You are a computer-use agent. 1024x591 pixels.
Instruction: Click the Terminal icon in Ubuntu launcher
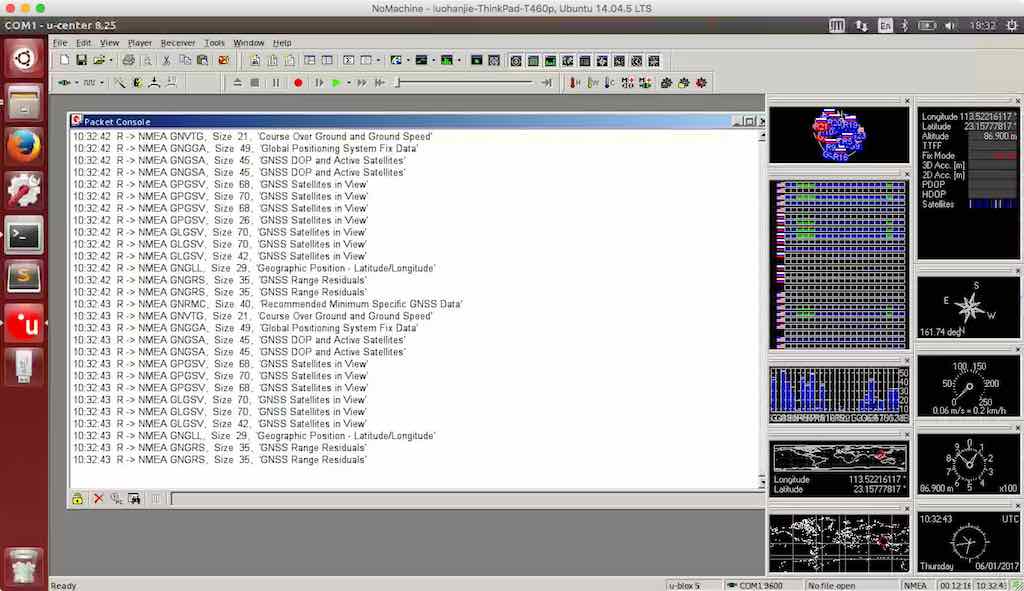24,235
